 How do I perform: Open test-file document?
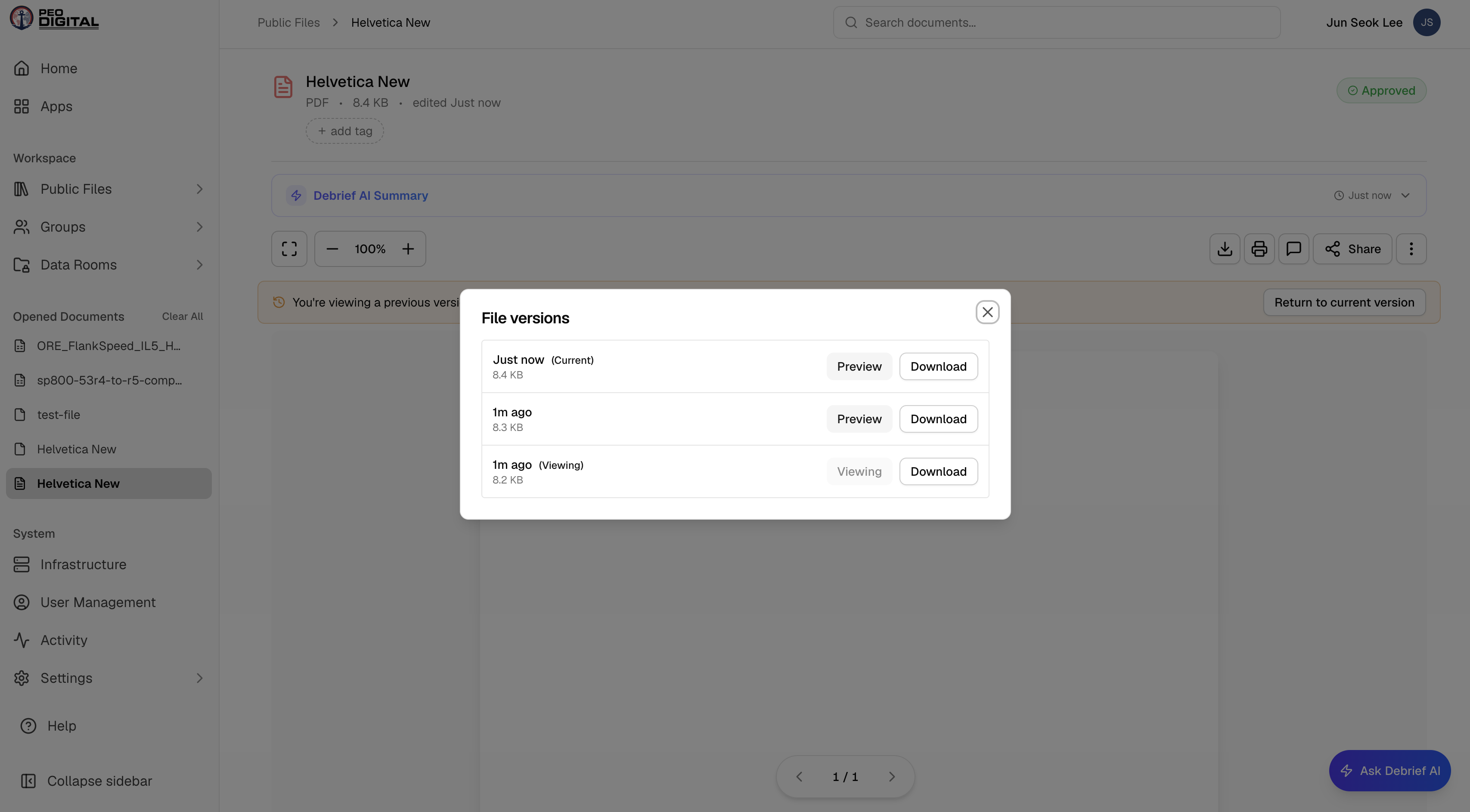tap(109, 415)
